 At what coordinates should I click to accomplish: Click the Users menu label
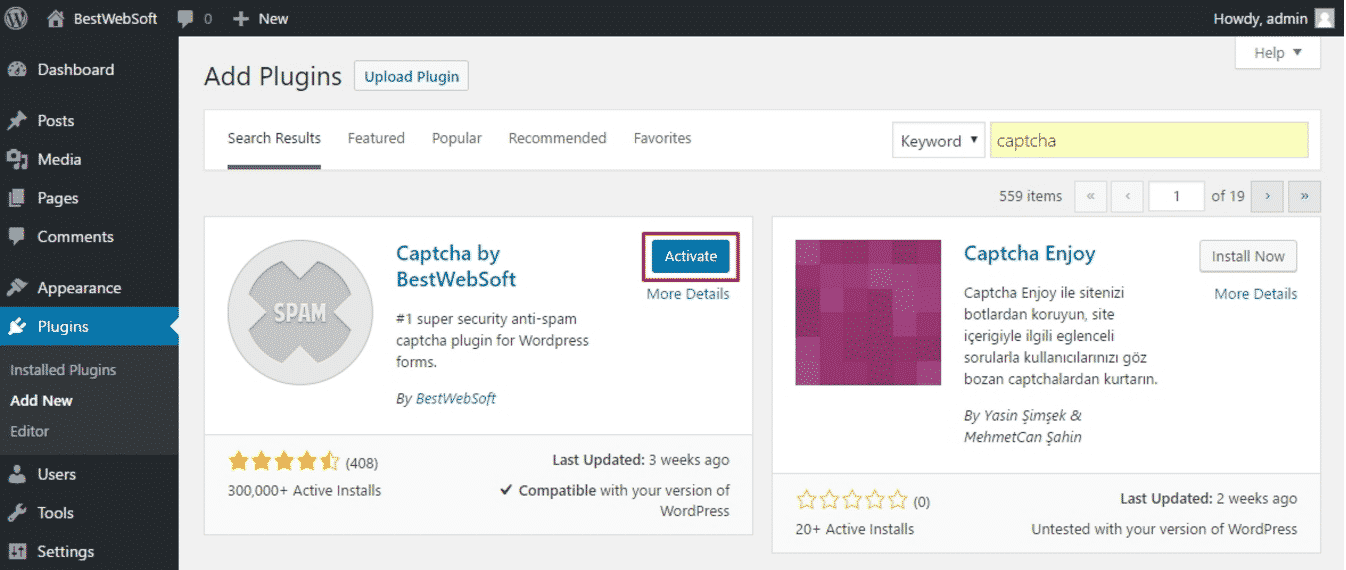pyautogui.click(x=57, y=474)
